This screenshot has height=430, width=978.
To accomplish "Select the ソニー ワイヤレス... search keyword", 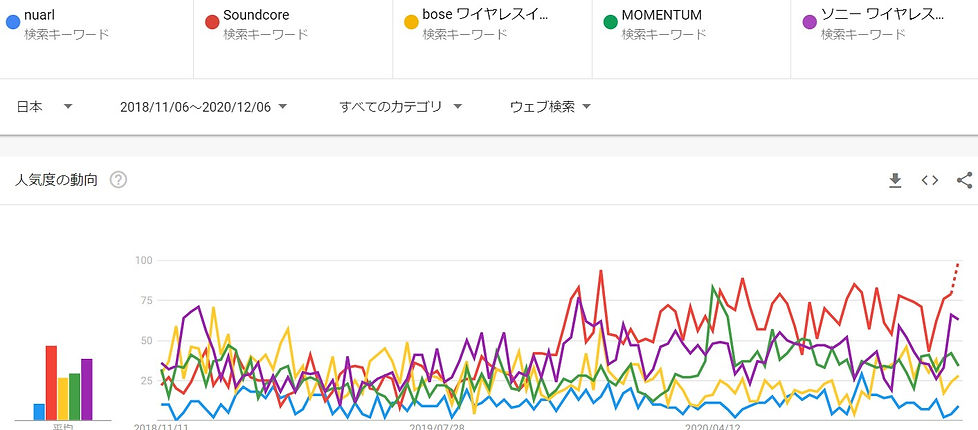I will pyautogui.click(x=882, y=15).
